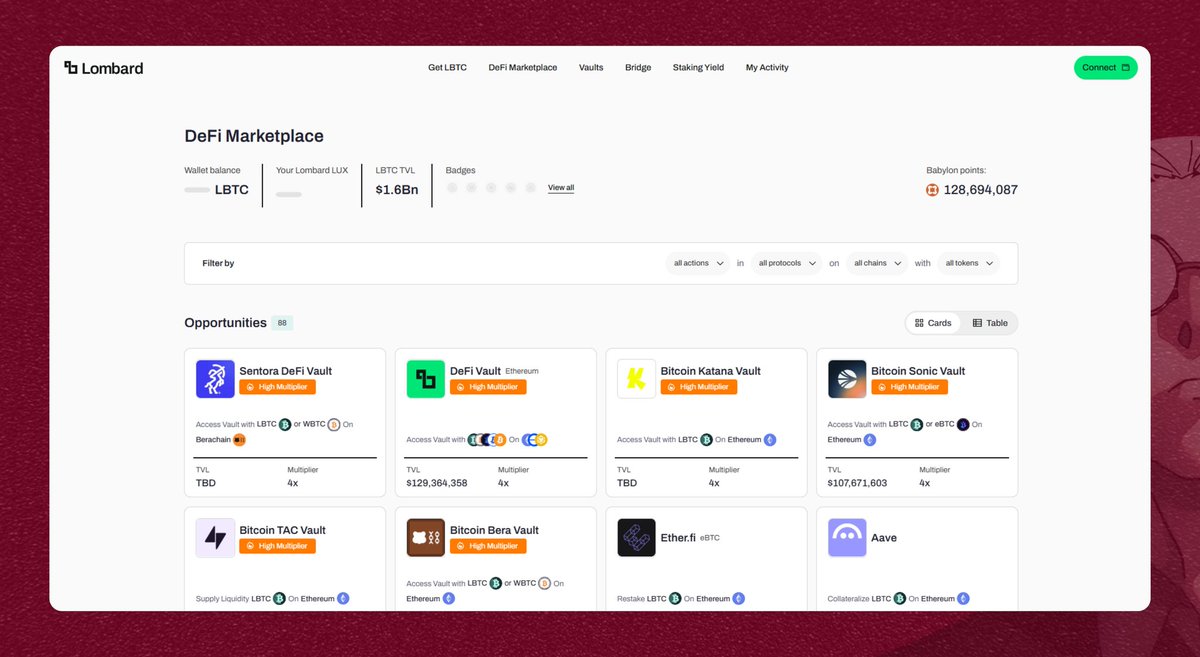Click Ethereum chain icon in Sonic Vault card
The height and width of the screenshot is (657, 1200).
(870, 440)
